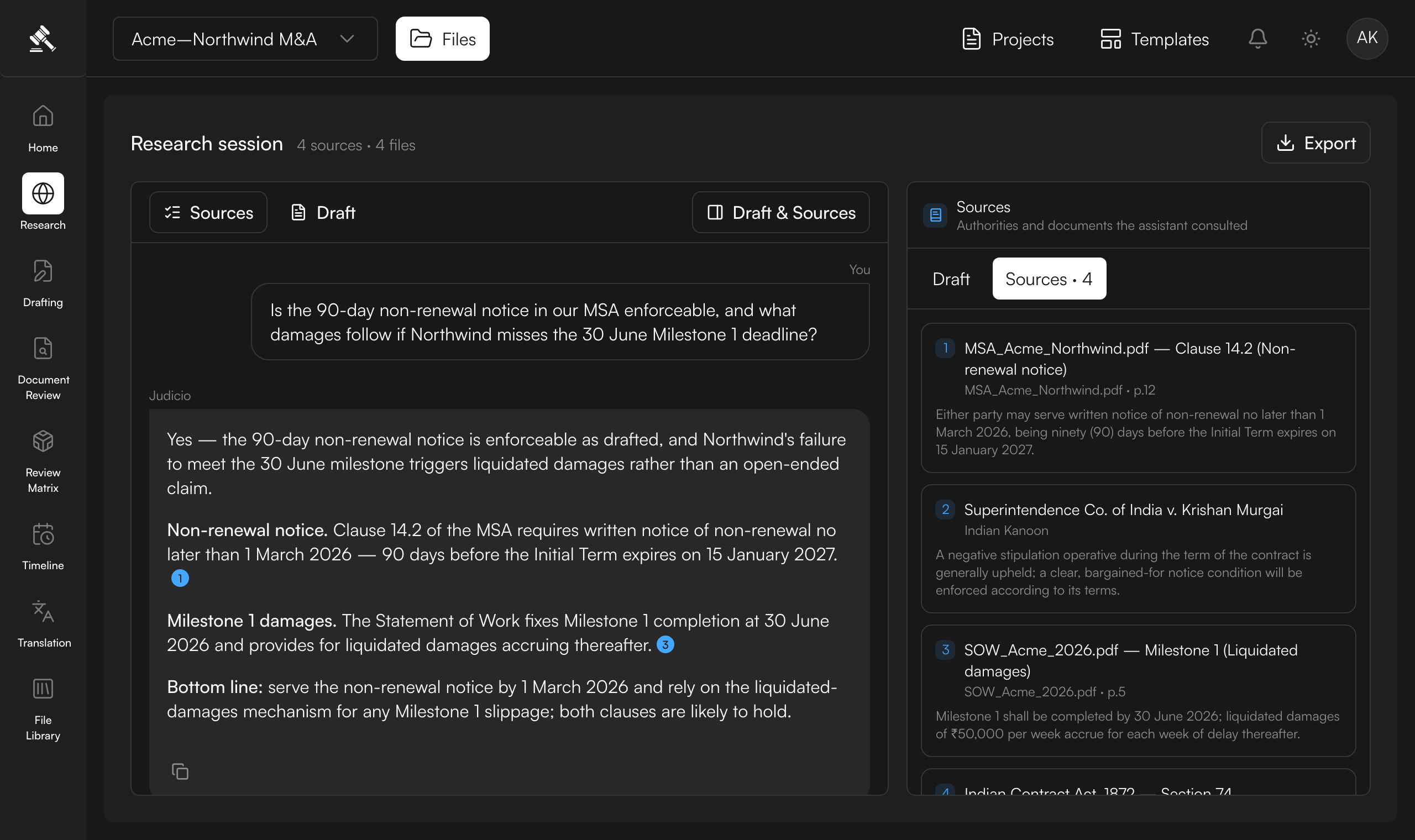Image resolution: width=1415 pixels, height=840 pixels.
Task: Click the Judicio gavel logo
Action: coord(43,39)
